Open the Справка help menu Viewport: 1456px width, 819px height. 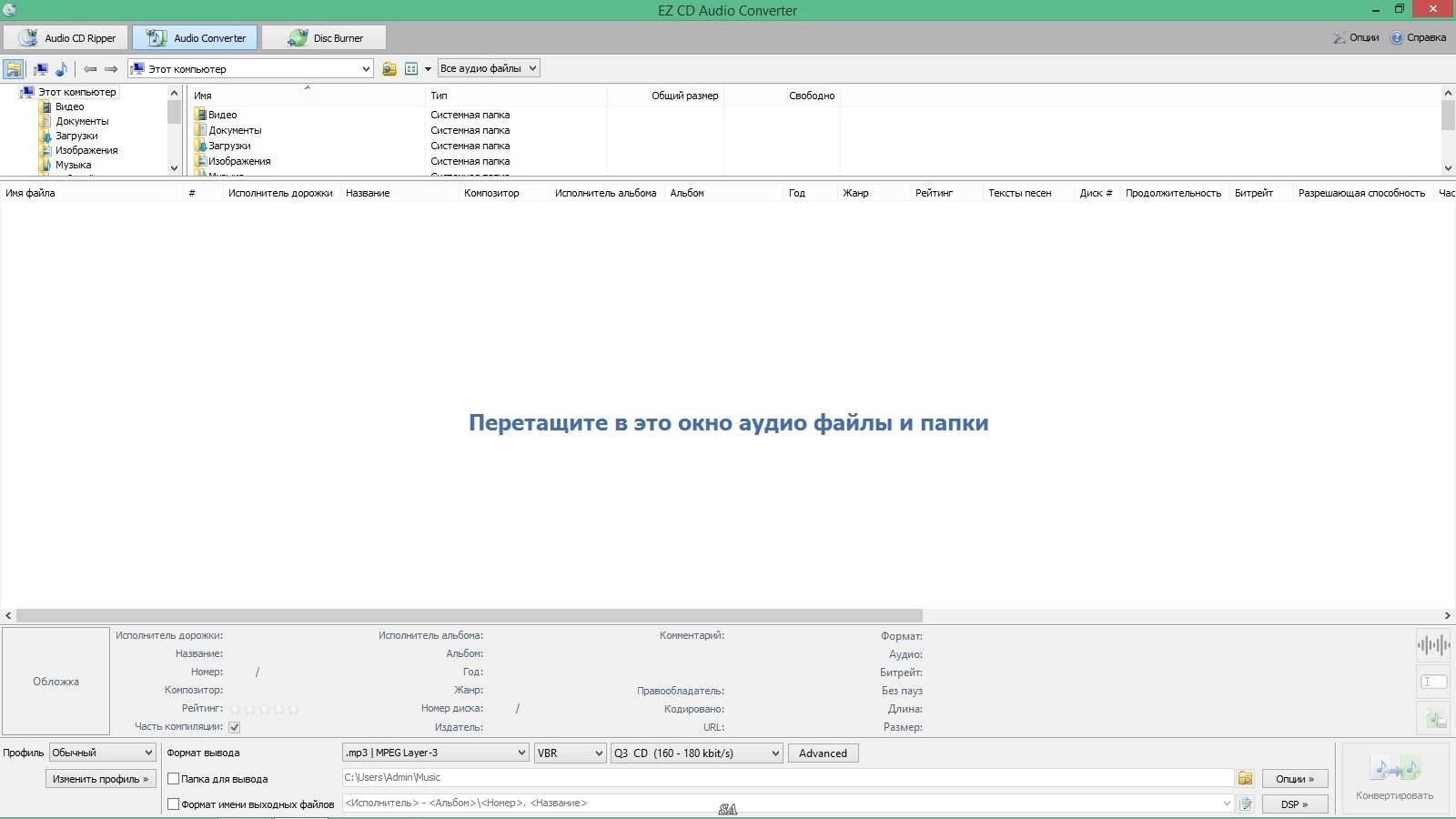pos(1418,37)
